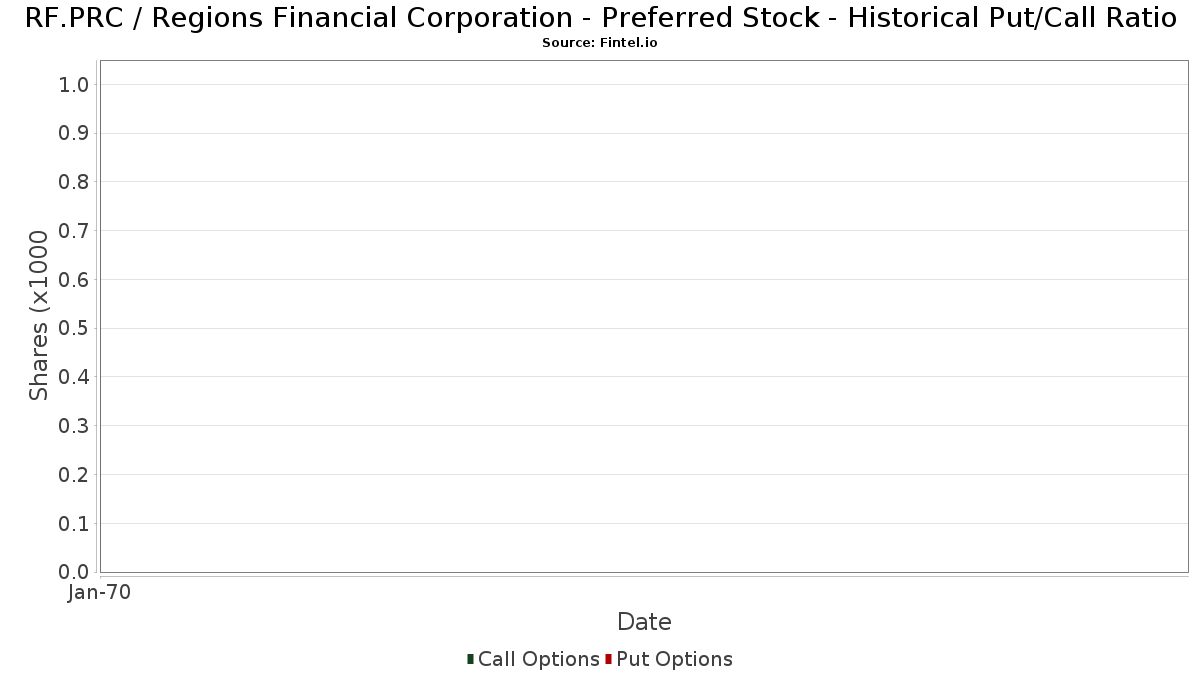Viewport: 1200px width, 675px height.
Task: Click the green Call Options legend swatch
Action: click(470, 659)
